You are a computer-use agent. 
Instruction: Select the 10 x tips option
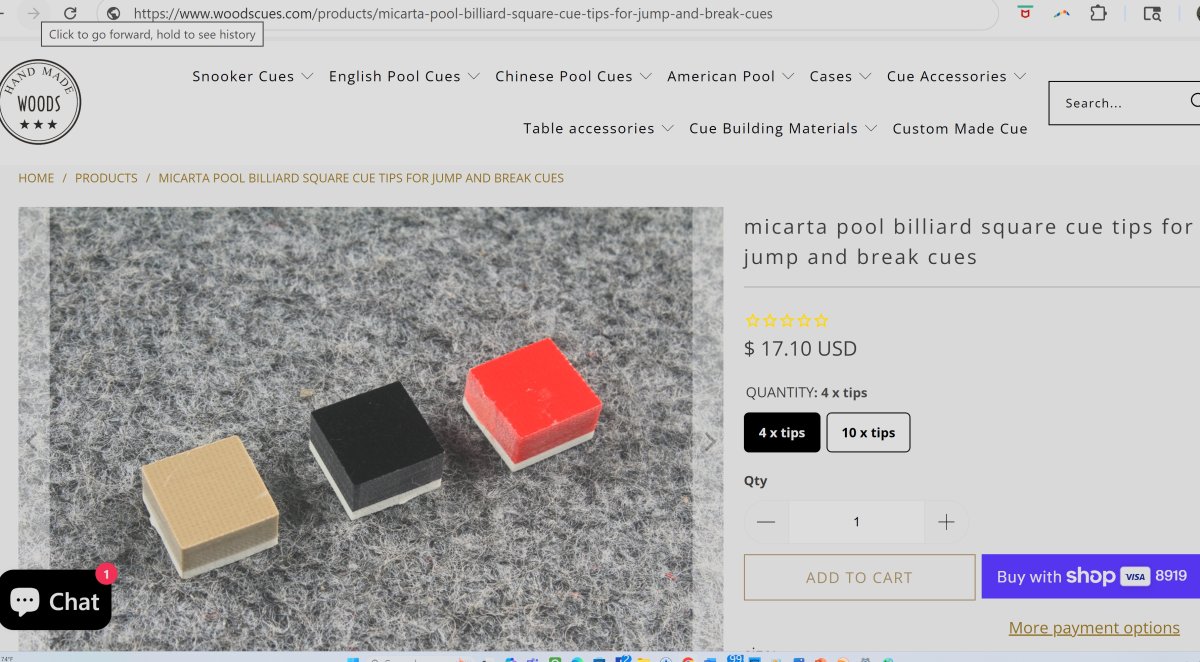(868, 433)
